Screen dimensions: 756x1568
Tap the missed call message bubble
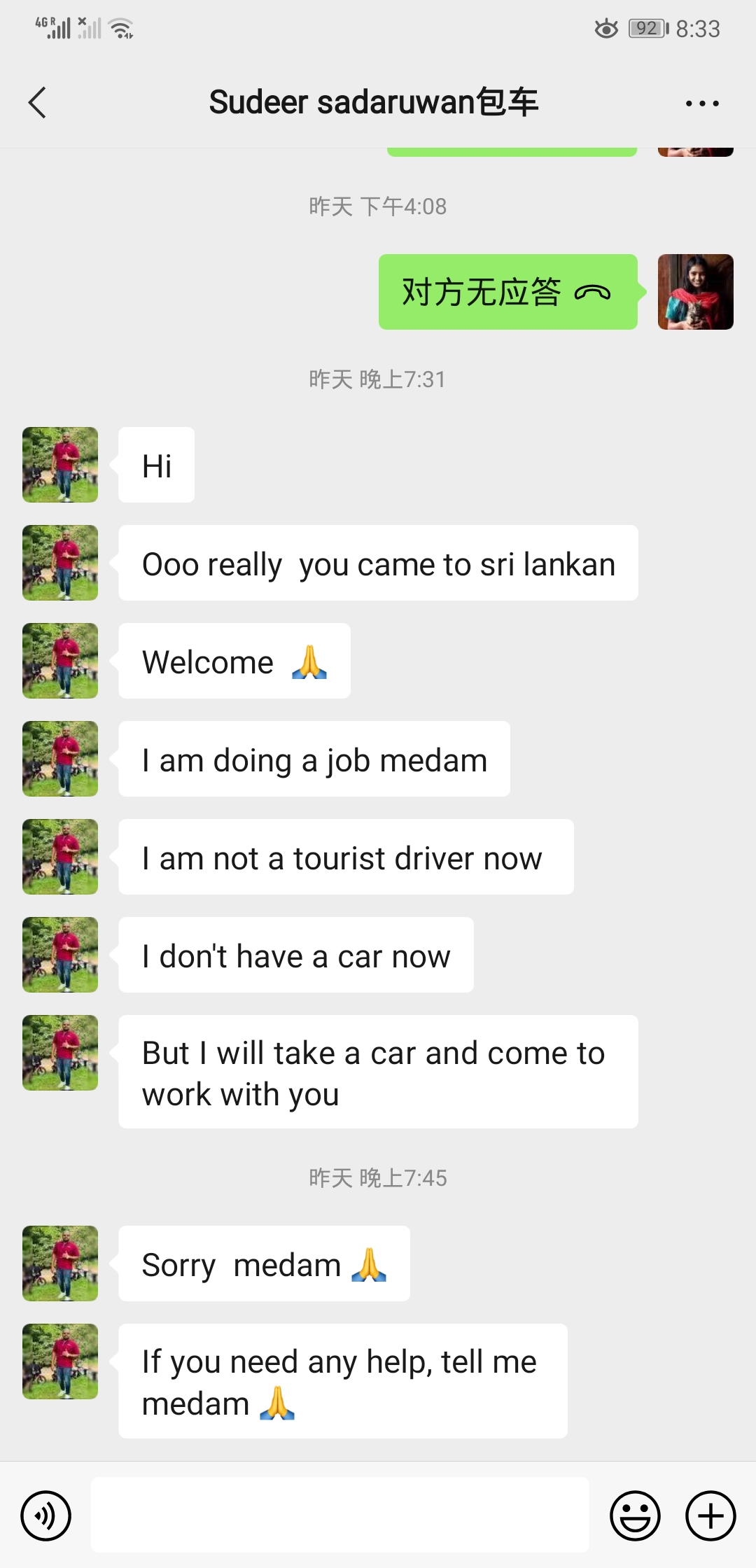point(507,292)
